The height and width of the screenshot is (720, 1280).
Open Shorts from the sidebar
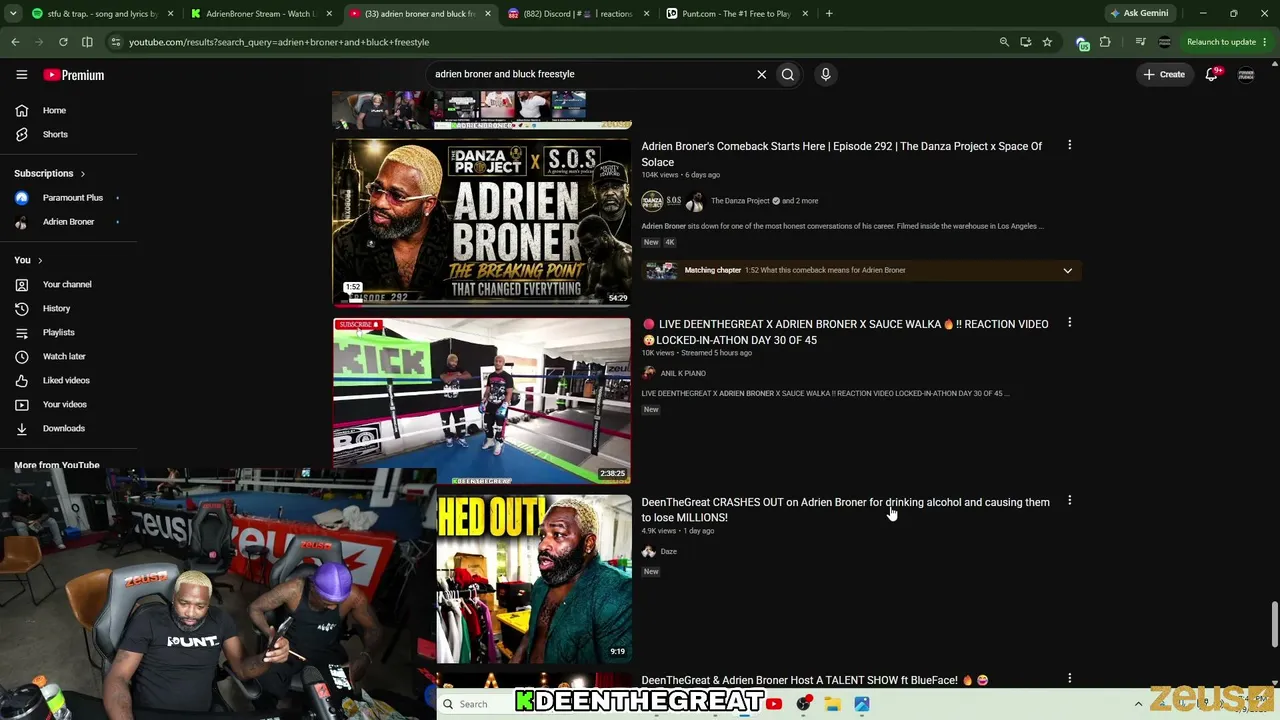point(55,134)
